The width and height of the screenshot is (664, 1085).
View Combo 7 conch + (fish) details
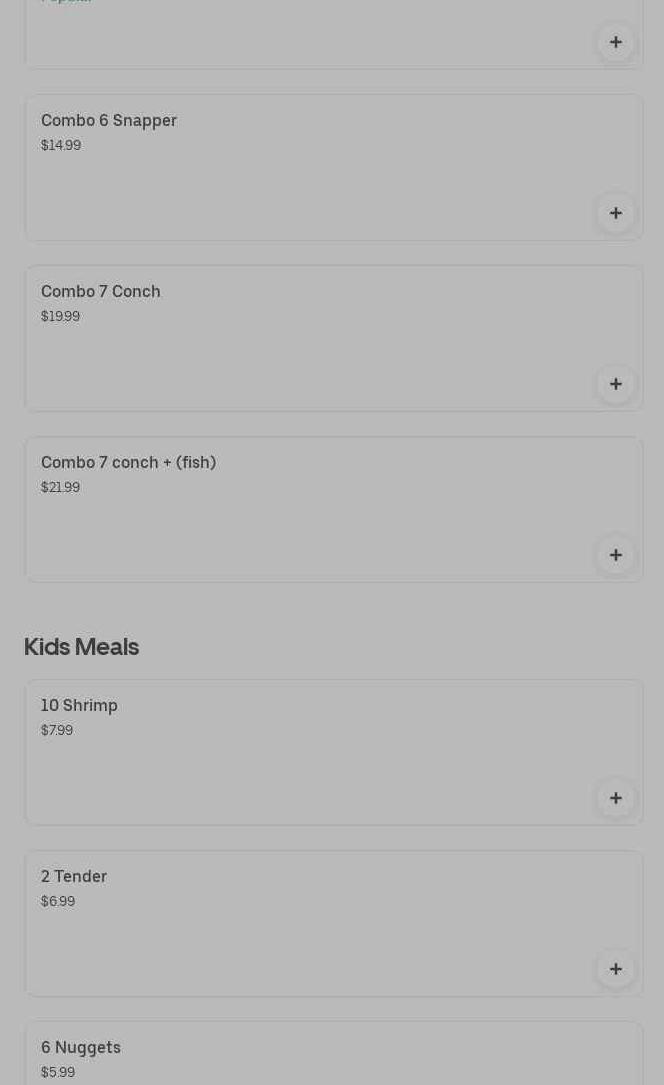(x=128, y=462)
